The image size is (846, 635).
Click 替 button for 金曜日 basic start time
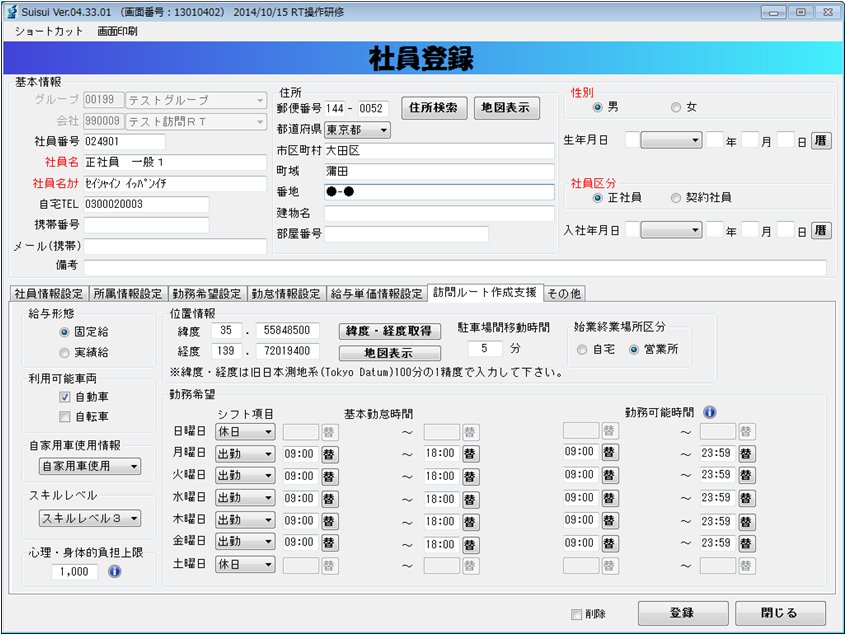tap(329, 543)
